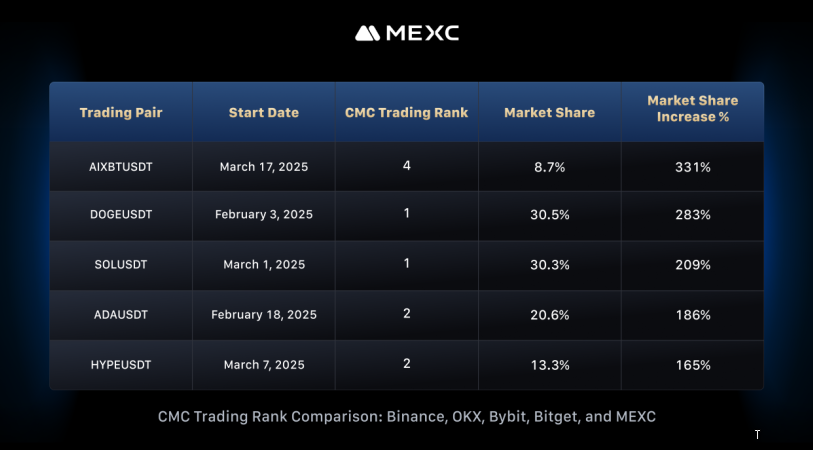This screenshot has height=450, width=813.
Task: Select the HYPEUSDT trading pair cell
Action: [121, 365]
